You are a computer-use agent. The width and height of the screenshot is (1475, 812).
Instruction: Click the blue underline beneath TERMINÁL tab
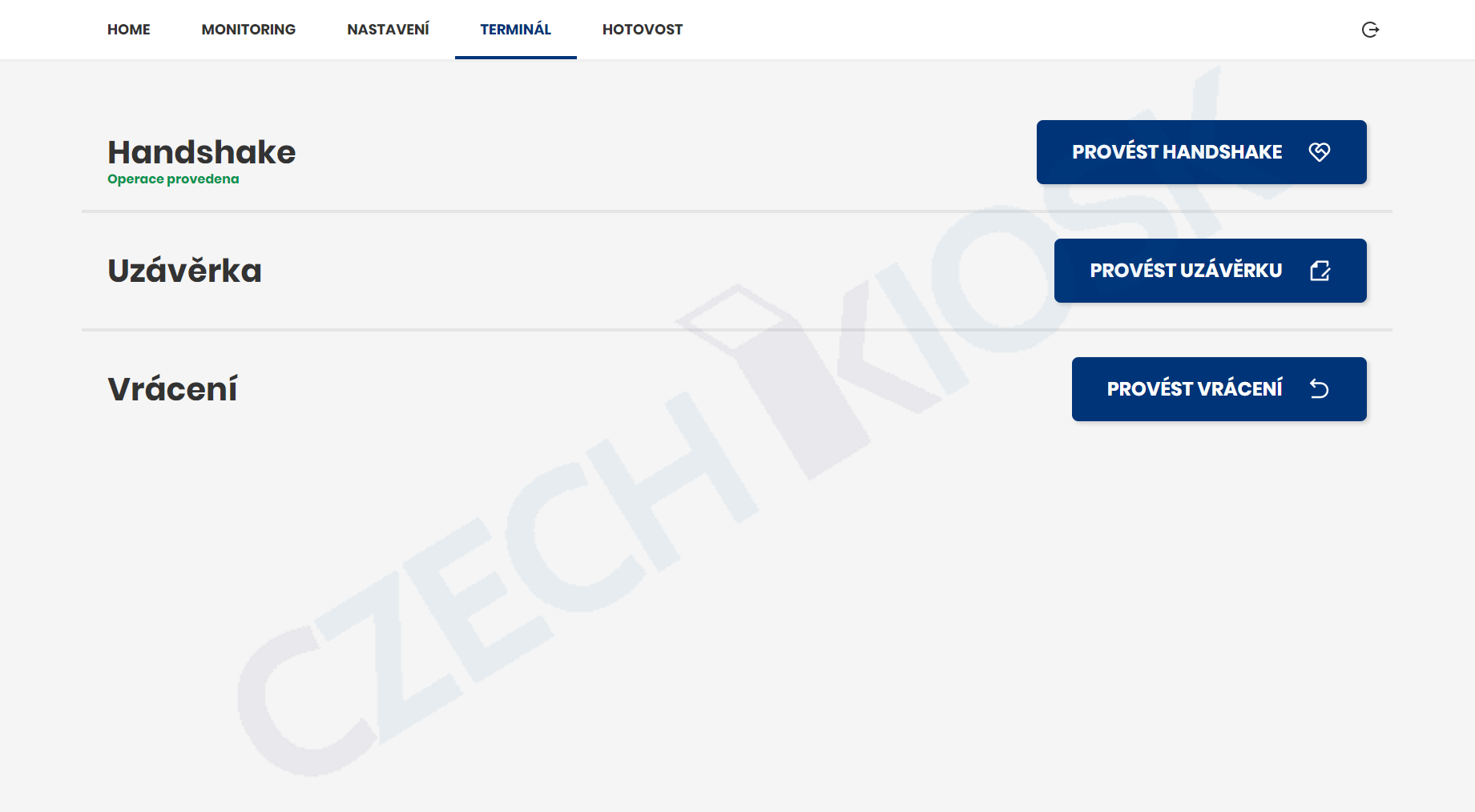(x=516, y=58)
